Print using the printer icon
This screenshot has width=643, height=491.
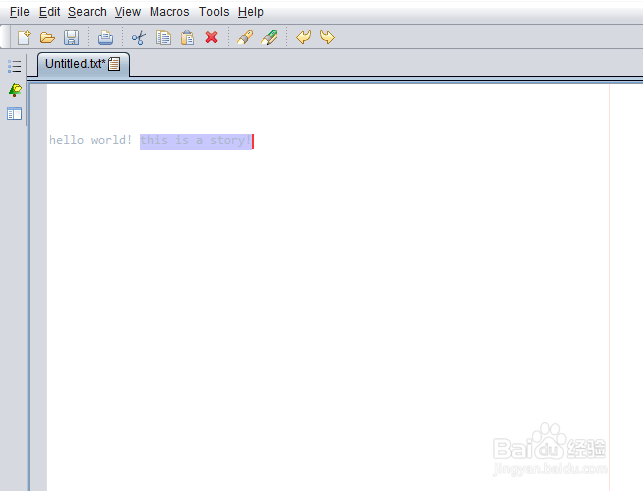[105, 38]
